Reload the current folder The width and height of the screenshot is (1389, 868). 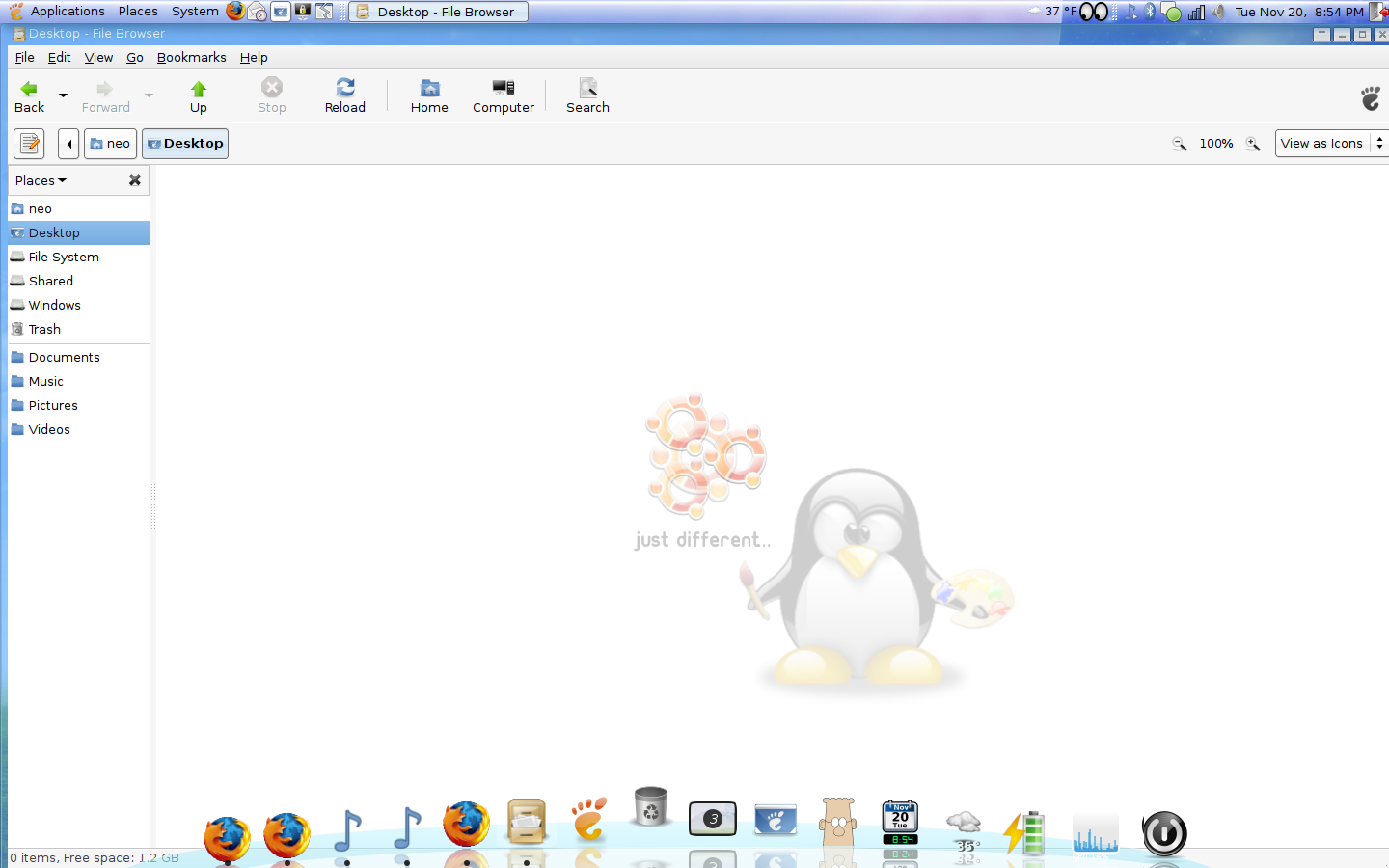(x=344, y=96)
